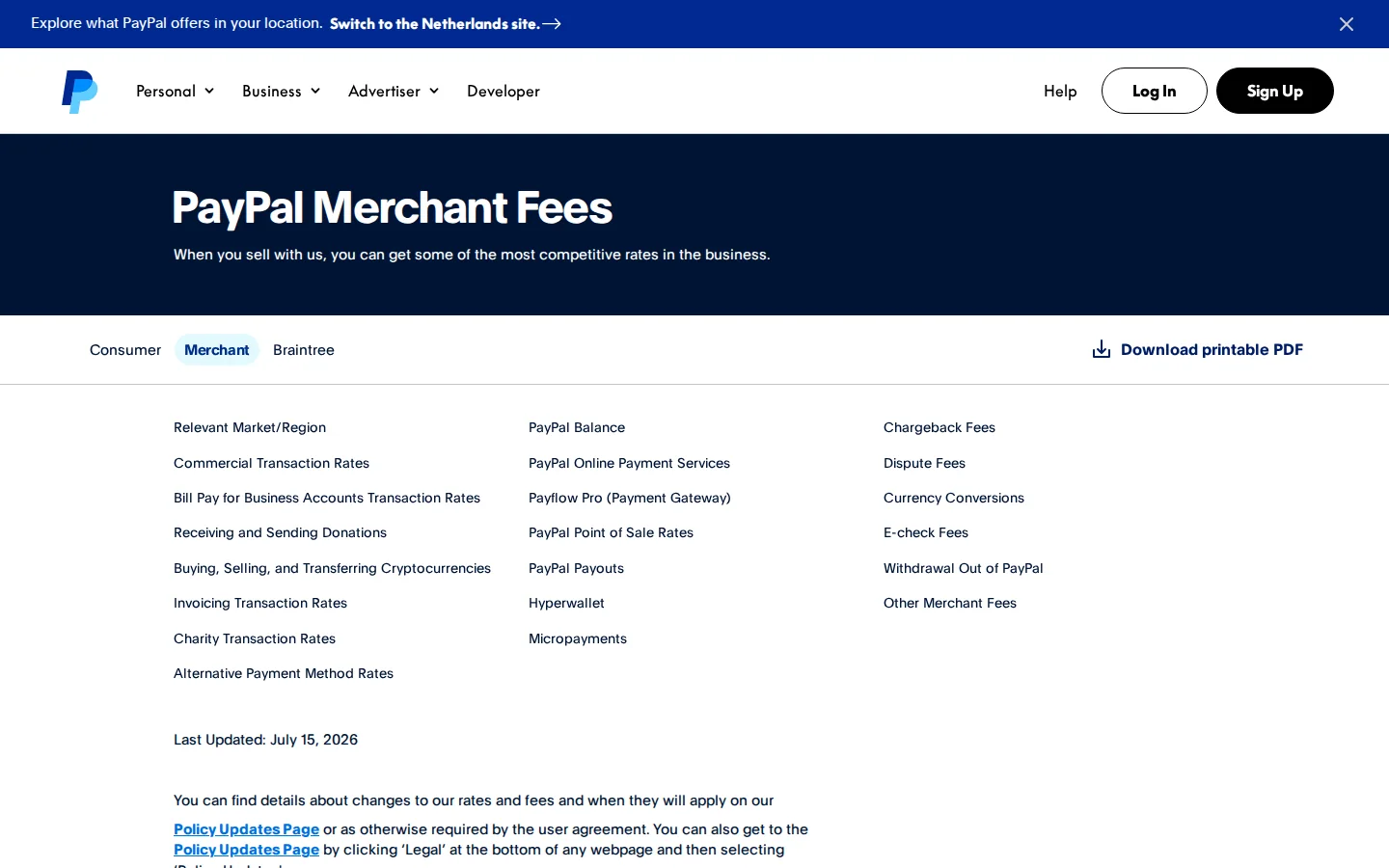Close the location banner with the X

click(x=1347, y=24)
